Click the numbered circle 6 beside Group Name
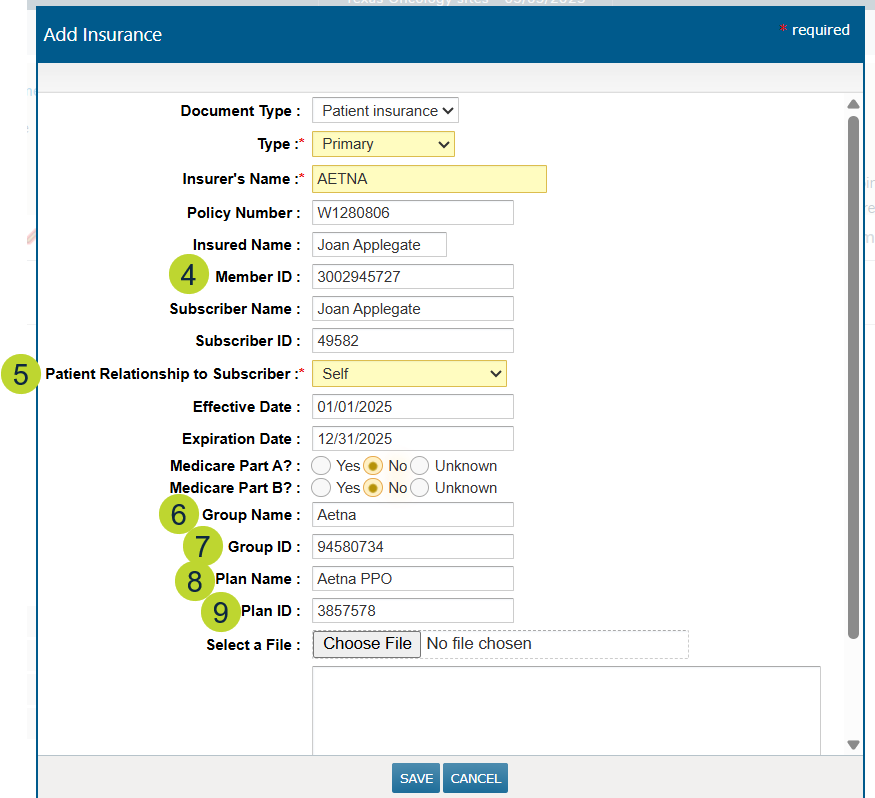 pos(179,515)
